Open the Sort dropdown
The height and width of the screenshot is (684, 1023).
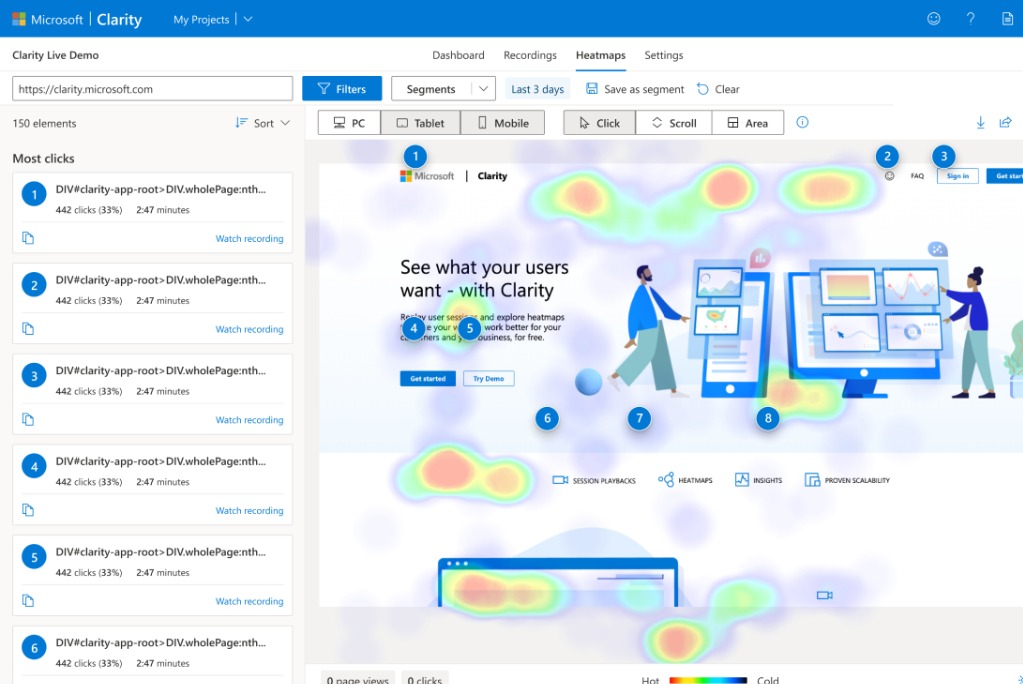263,123
